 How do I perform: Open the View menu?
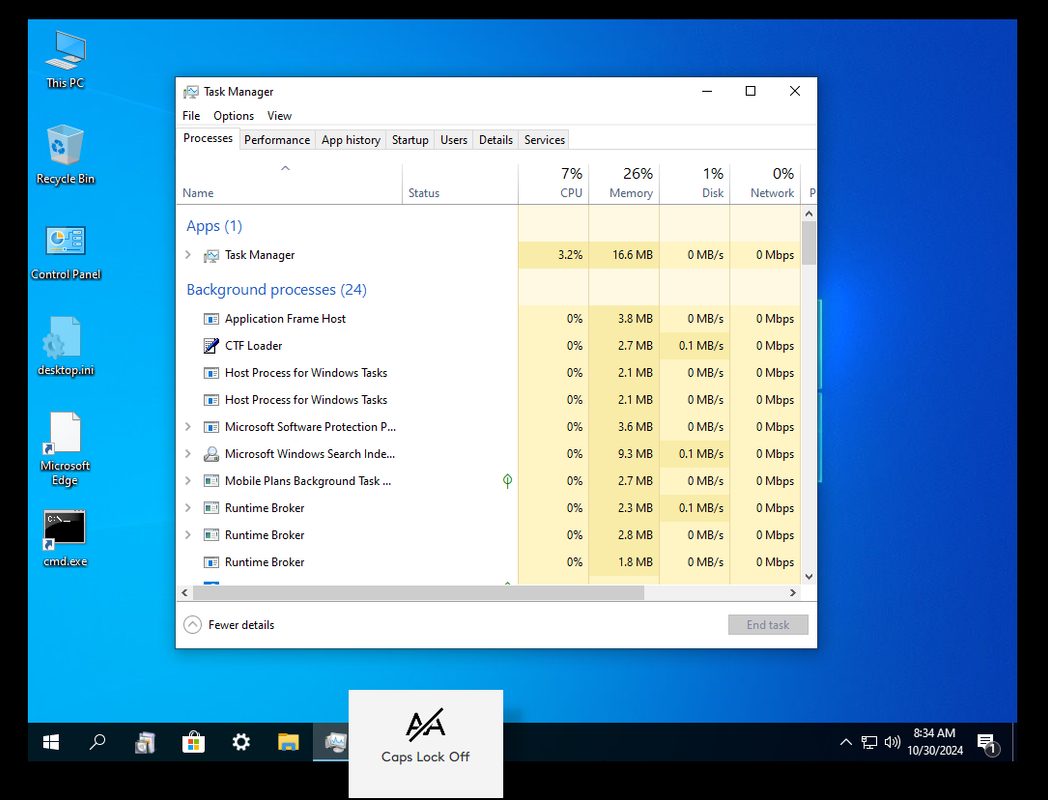pos(279,116)
